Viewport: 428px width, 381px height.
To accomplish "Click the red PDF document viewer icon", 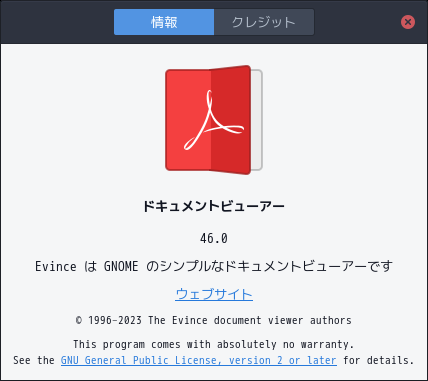I will (214, 120).
